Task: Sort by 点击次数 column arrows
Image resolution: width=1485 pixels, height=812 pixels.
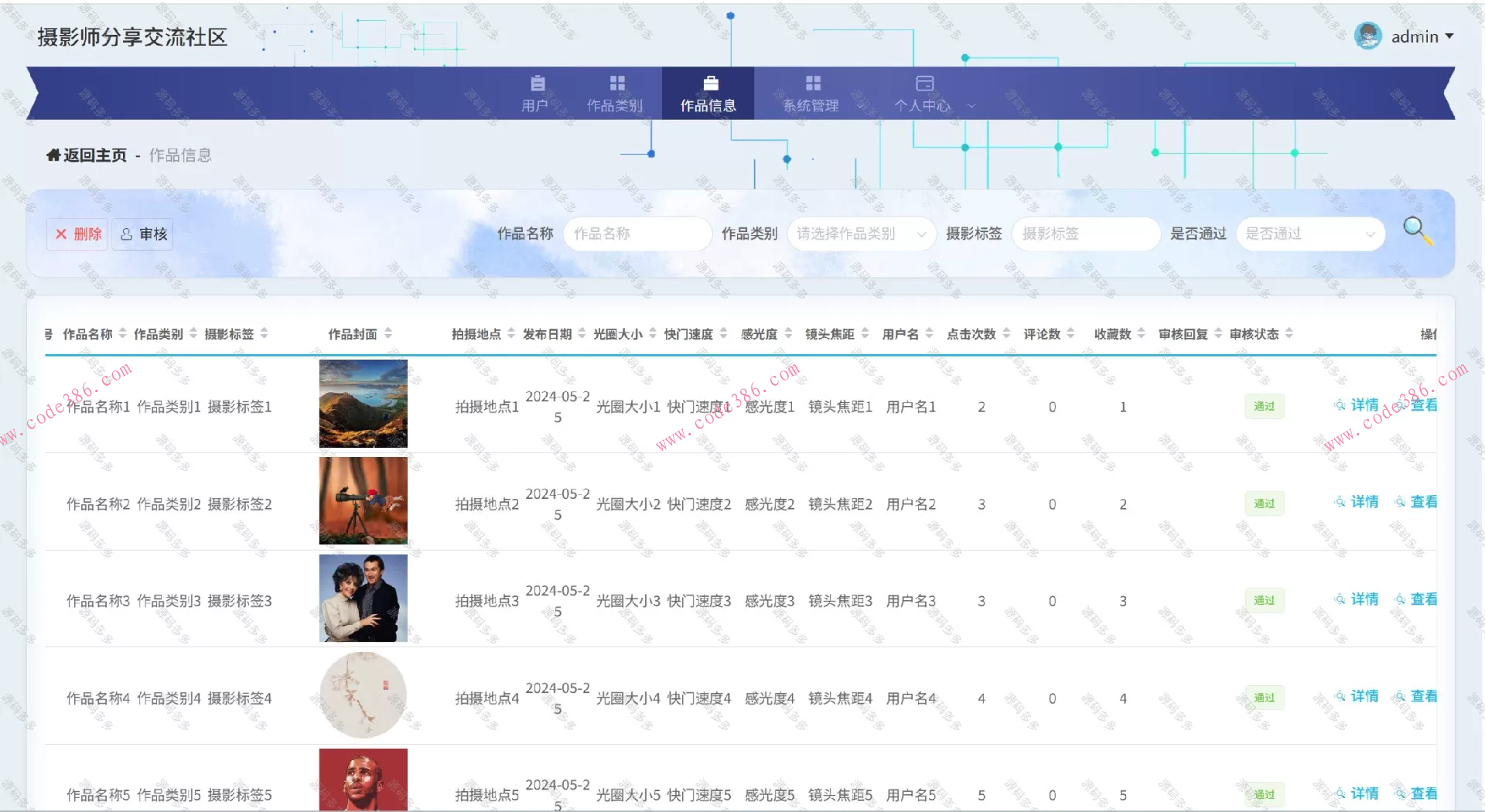Action: [1006, 334]
